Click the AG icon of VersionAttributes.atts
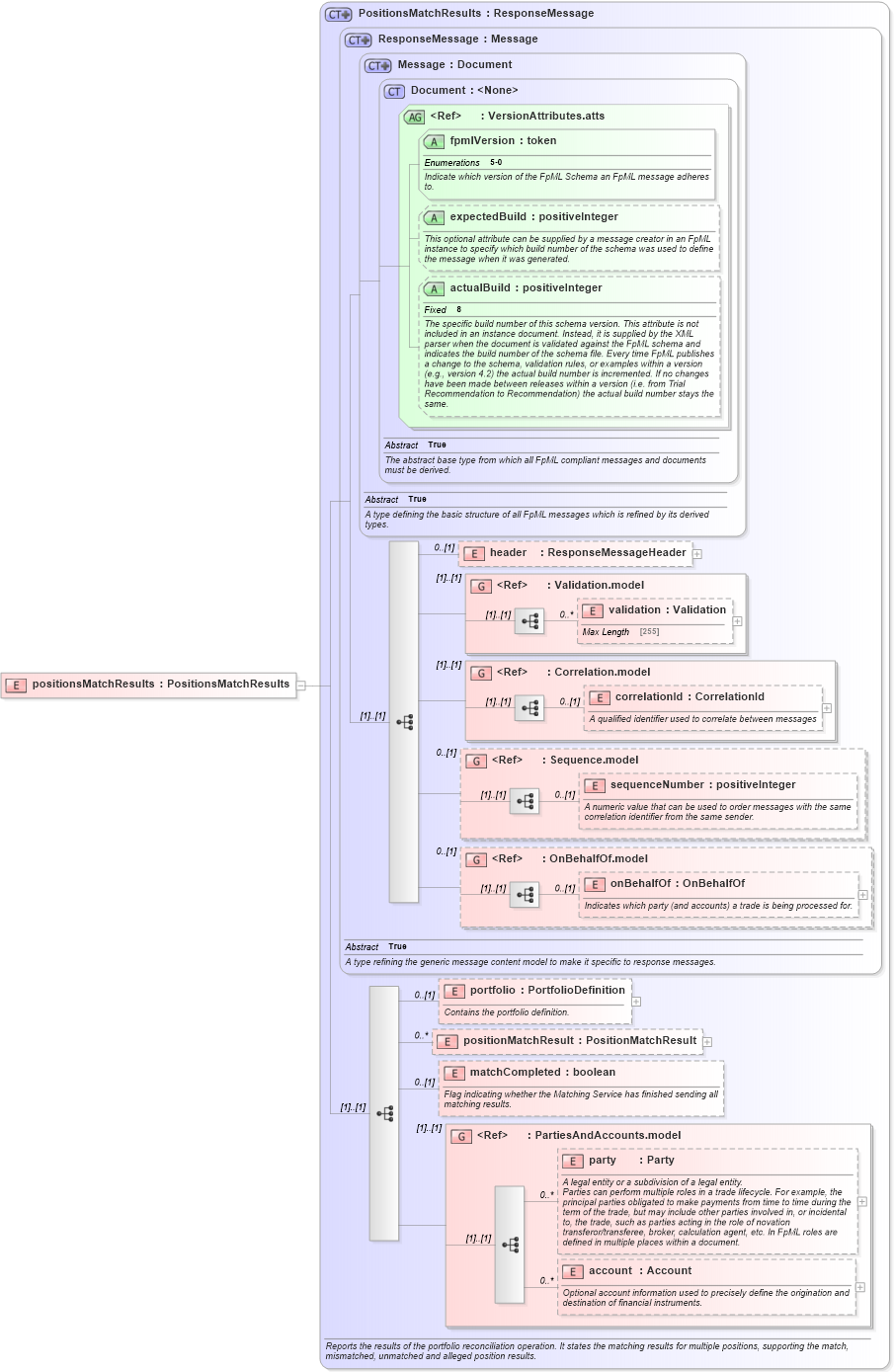Viewport: 894px width, 1372px height. coord(414,117)
